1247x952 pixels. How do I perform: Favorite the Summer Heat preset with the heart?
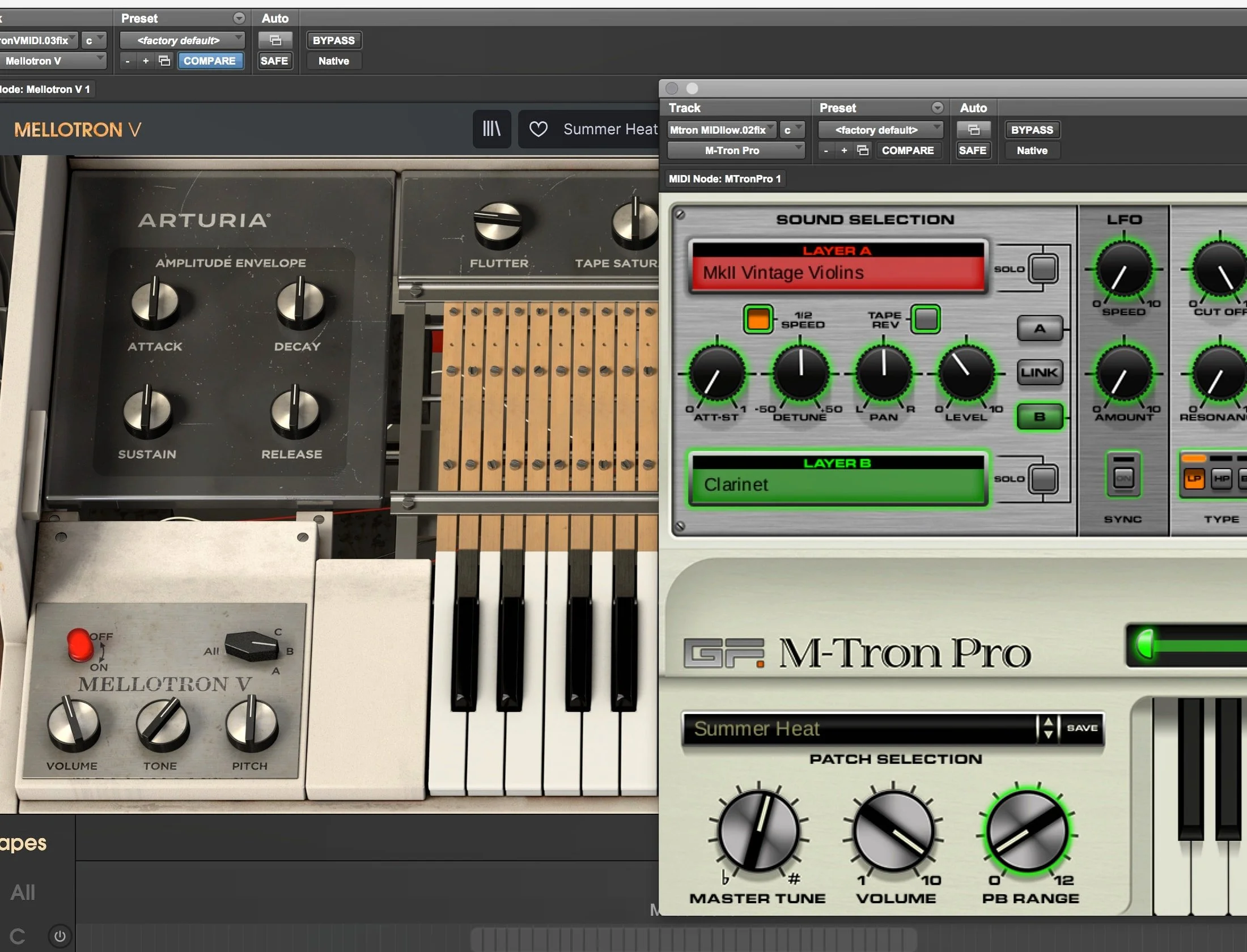pos(538,129)
